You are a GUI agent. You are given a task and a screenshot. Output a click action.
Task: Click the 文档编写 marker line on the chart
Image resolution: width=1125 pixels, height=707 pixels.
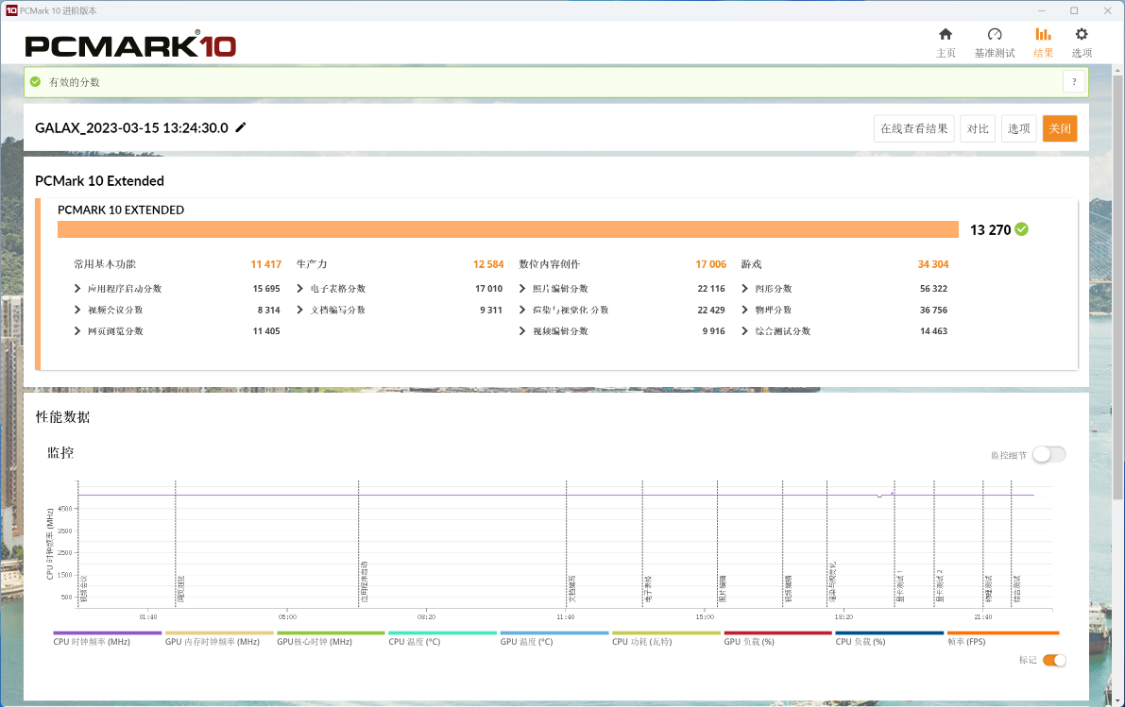tap(567, 543)
